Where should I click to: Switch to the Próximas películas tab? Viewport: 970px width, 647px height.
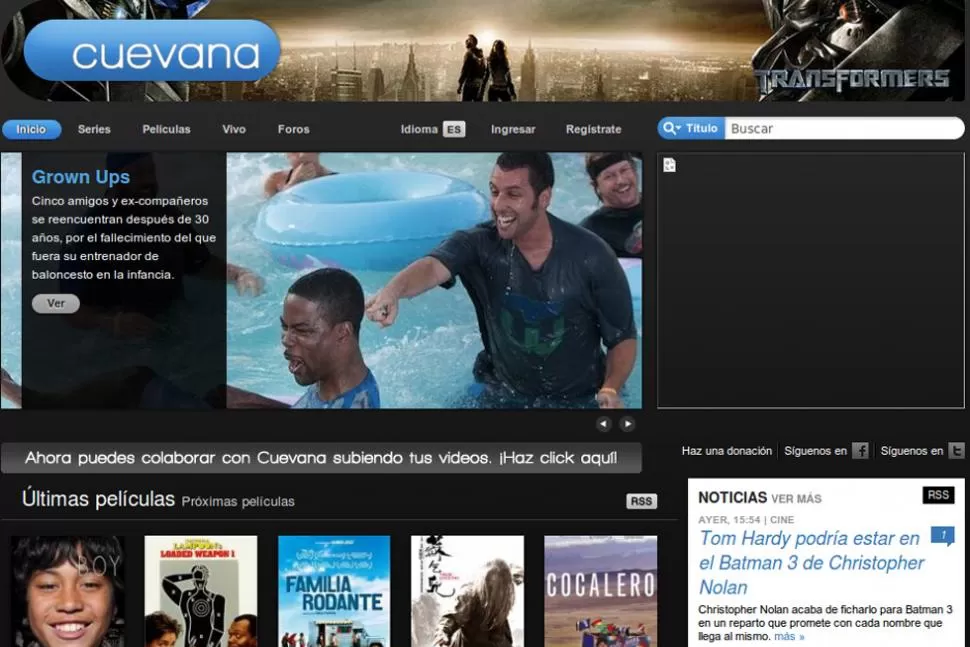point(238,501)
